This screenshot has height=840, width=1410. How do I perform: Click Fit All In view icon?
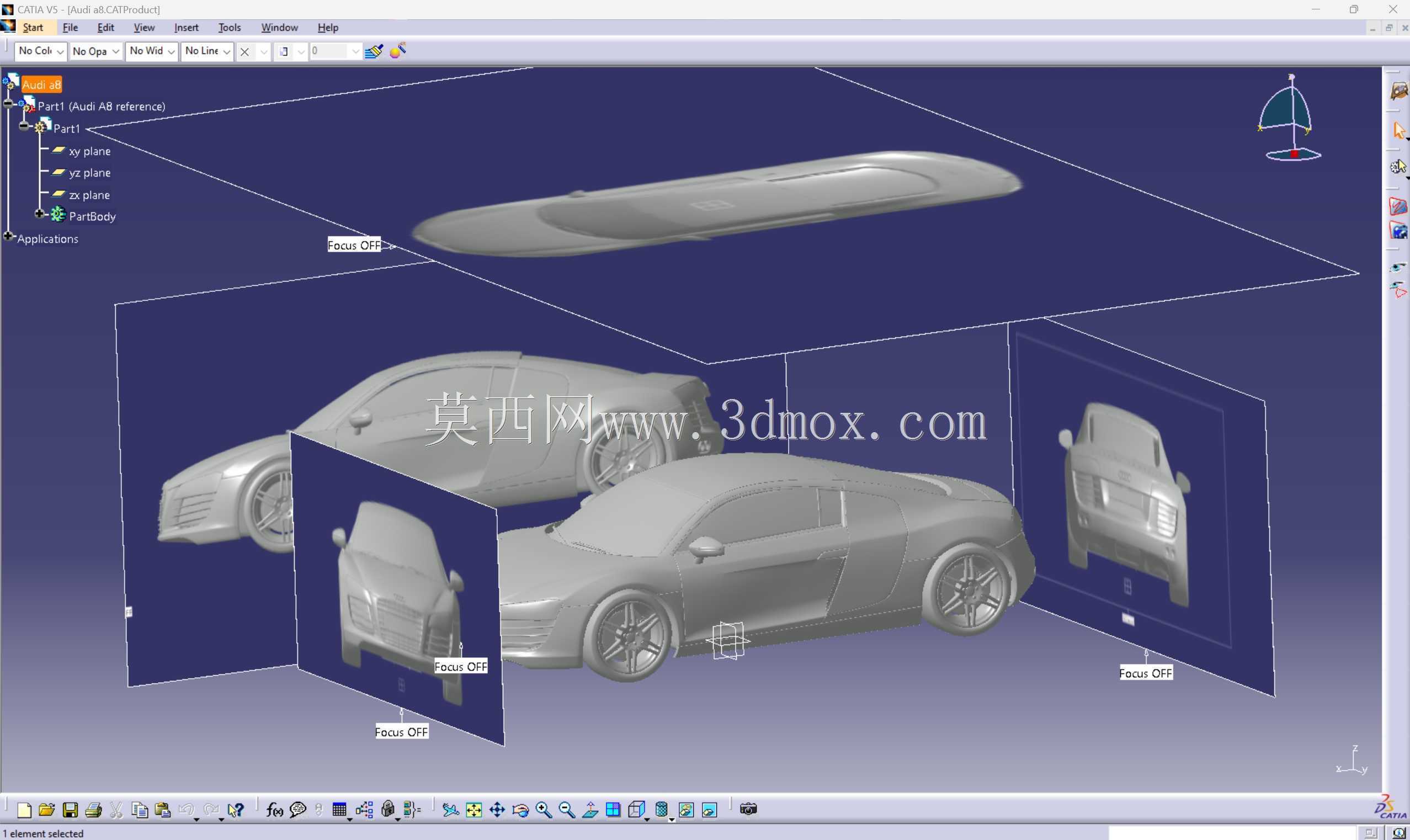pyautogui.click(x=473, y=810)
